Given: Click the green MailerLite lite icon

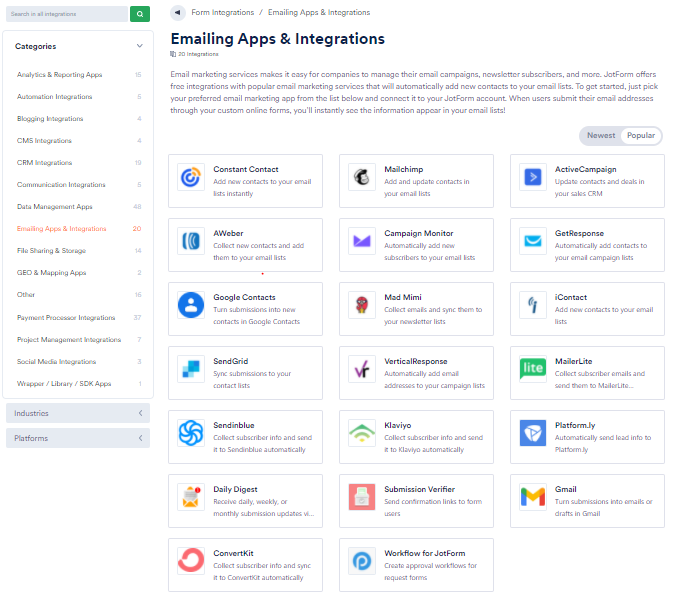Looking at the screenshot, I should coord(532,369).
